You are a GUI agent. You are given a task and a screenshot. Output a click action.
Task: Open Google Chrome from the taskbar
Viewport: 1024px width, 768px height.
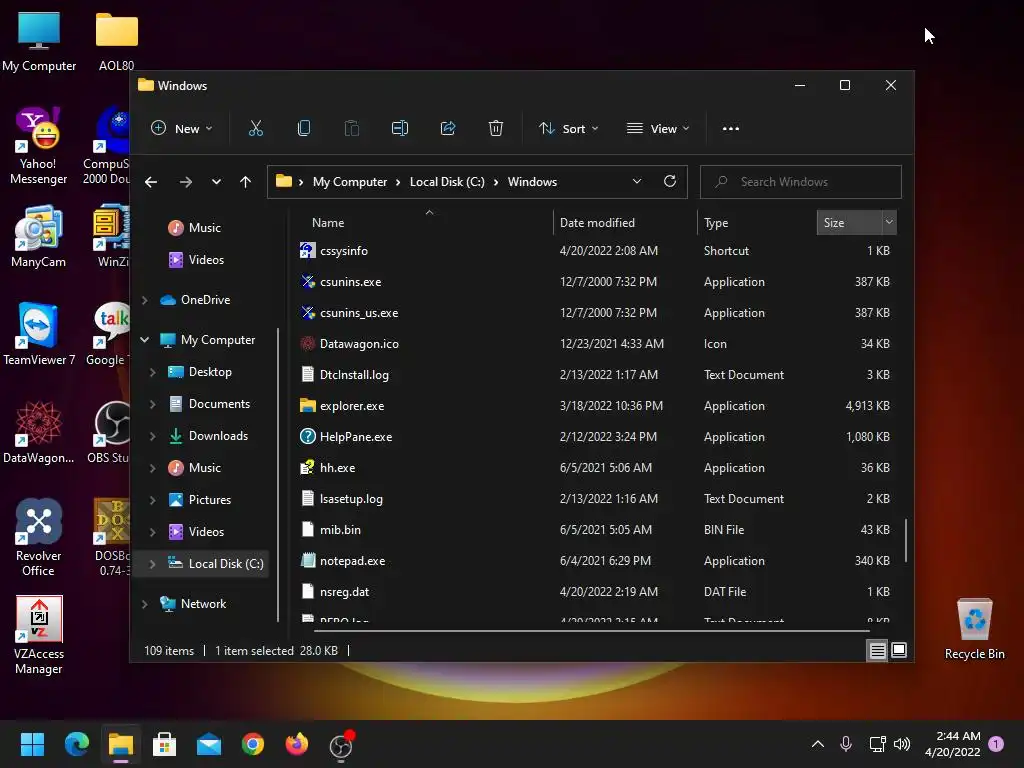pos(253,744)
